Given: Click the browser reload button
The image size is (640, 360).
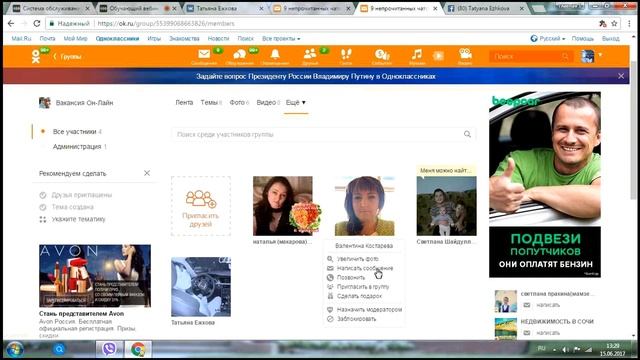Looking at the screenshot, I should 37,23.
